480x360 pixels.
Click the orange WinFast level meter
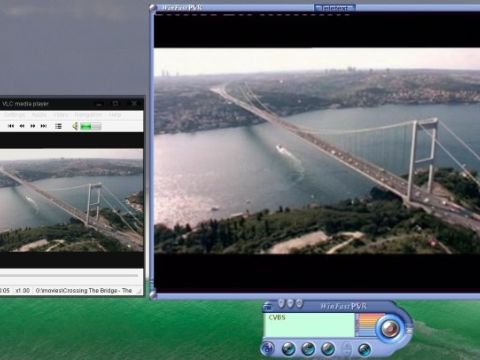point(368,325)
